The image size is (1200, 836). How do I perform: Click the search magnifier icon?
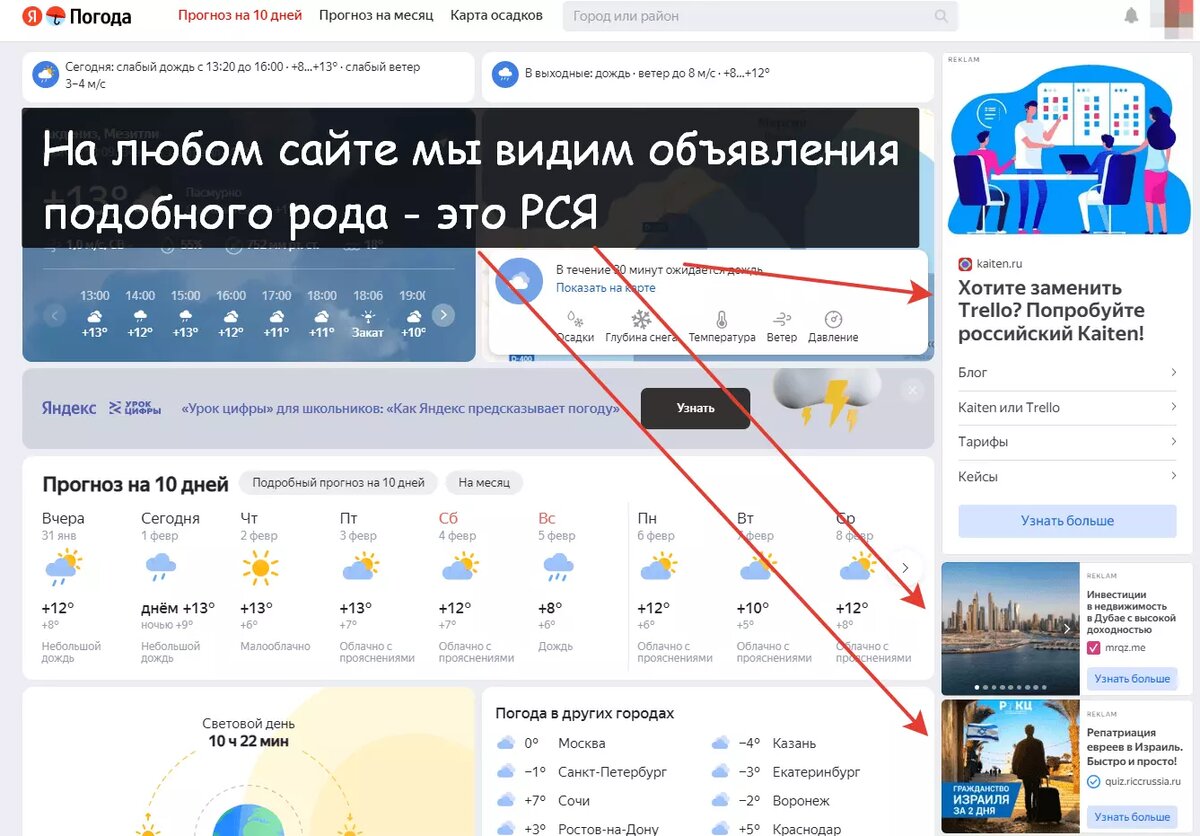941,16
